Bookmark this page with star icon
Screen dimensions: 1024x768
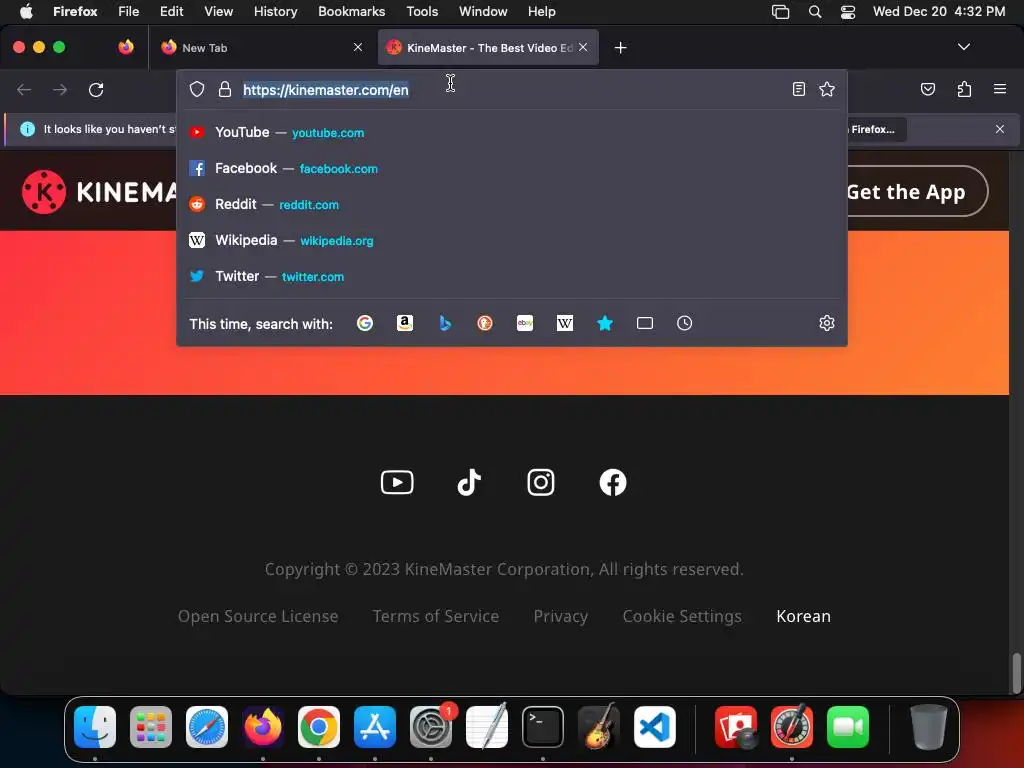[827, 89]
